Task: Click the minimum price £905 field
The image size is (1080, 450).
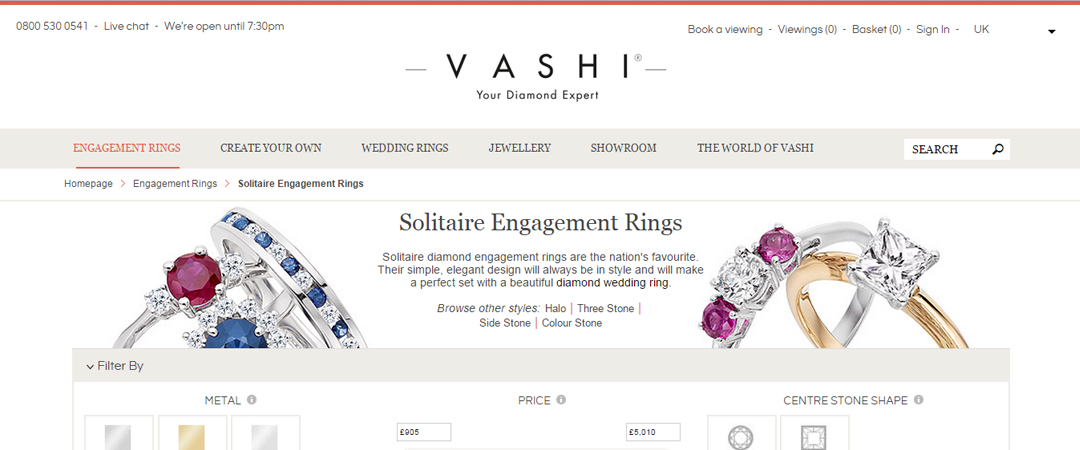Action: point(424,432)
